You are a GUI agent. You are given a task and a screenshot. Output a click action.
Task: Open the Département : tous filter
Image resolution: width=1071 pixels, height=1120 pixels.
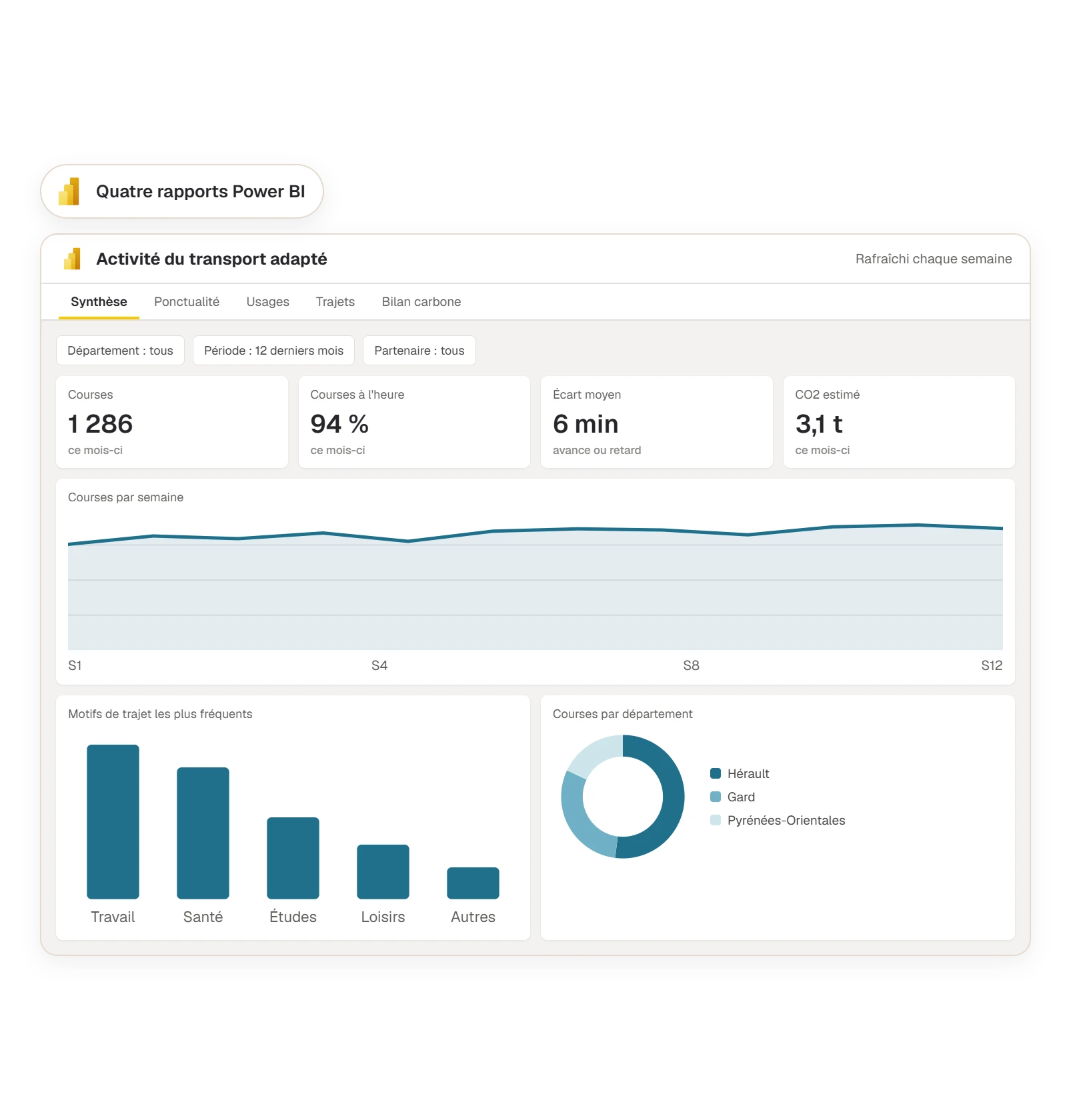(x=120, y=351)
